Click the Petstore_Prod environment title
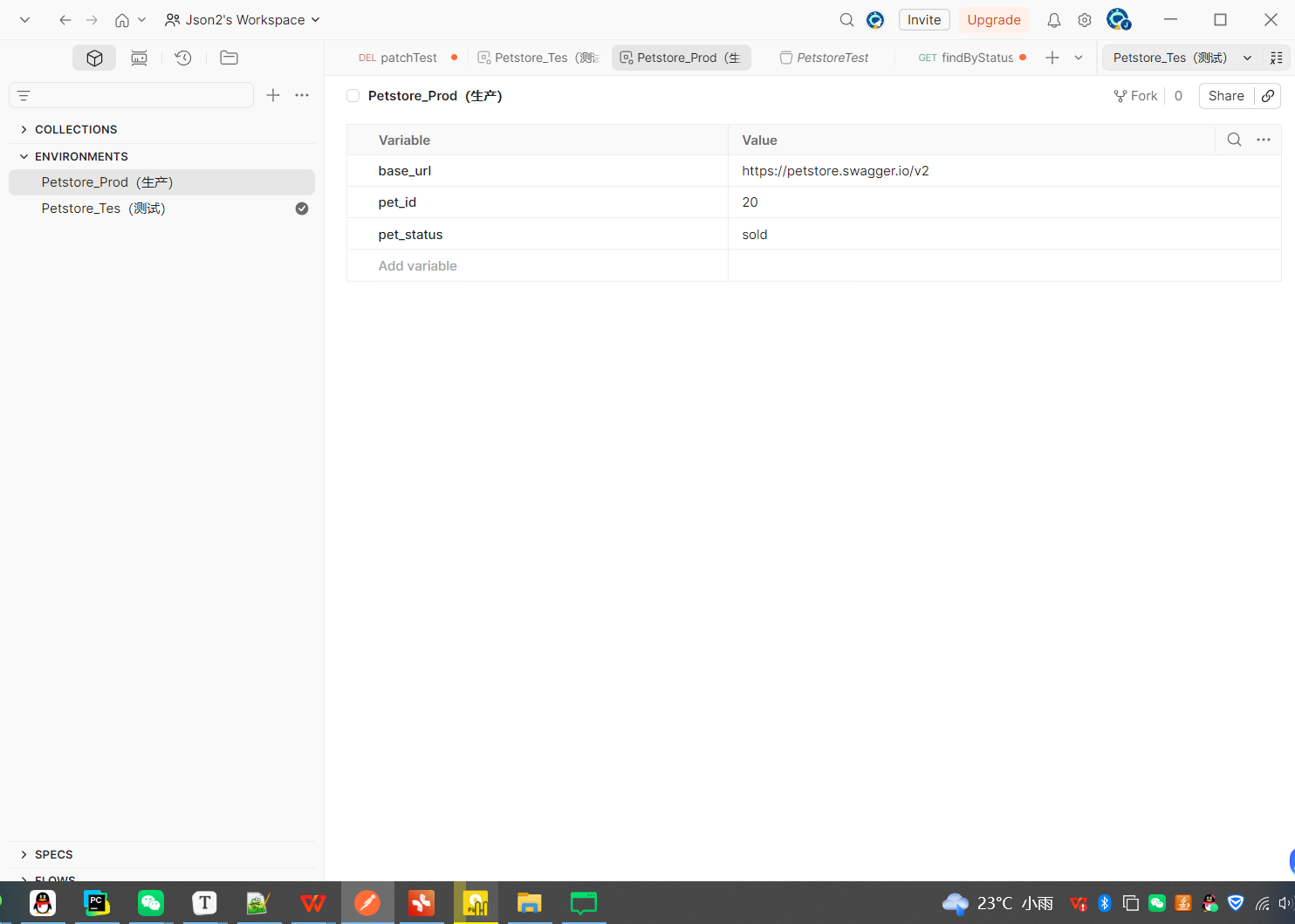The height and width of the screenshot is (924, 1295). click(x=435, y=96)
